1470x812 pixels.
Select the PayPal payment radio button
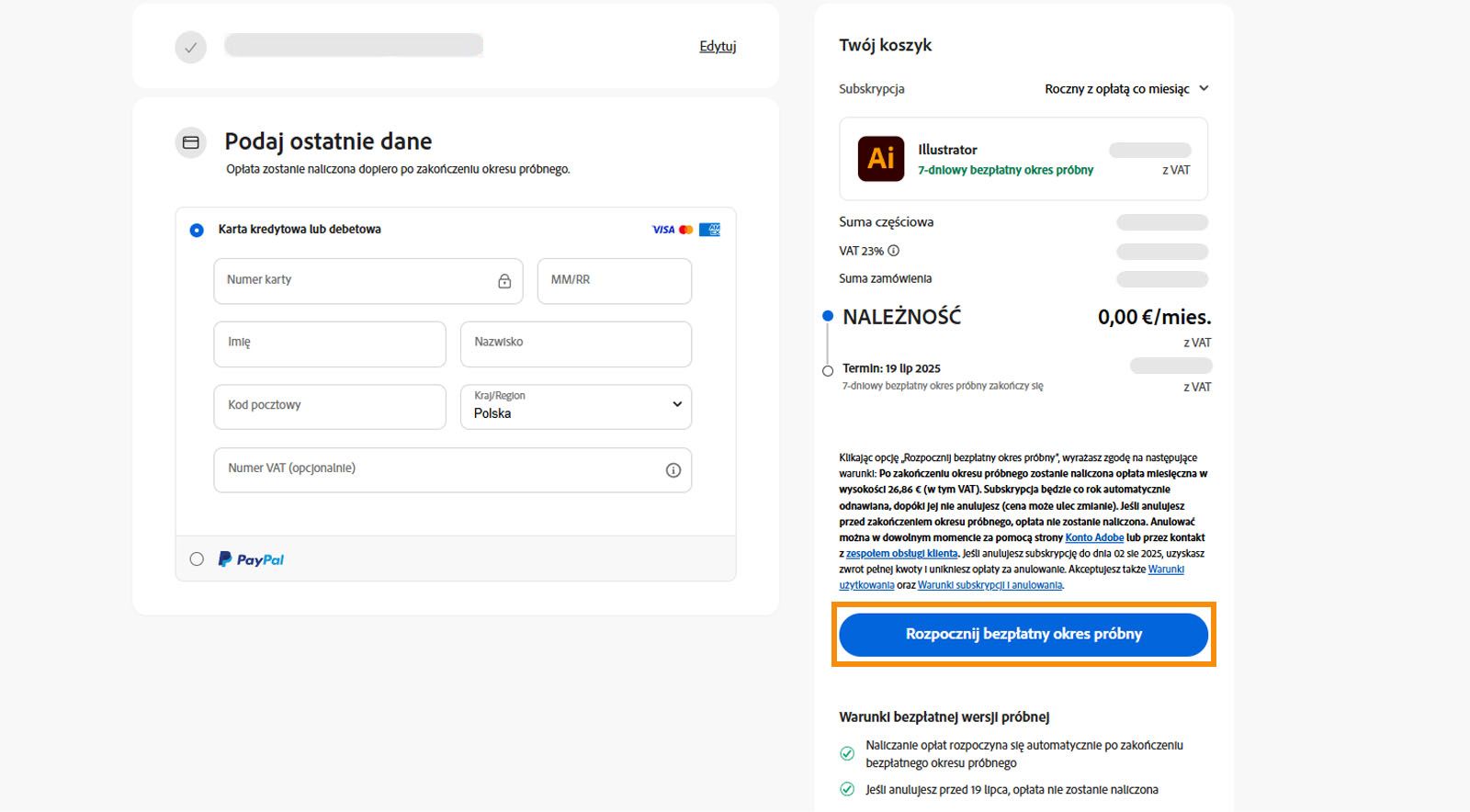pyautogui.click(x=197, y=559)
